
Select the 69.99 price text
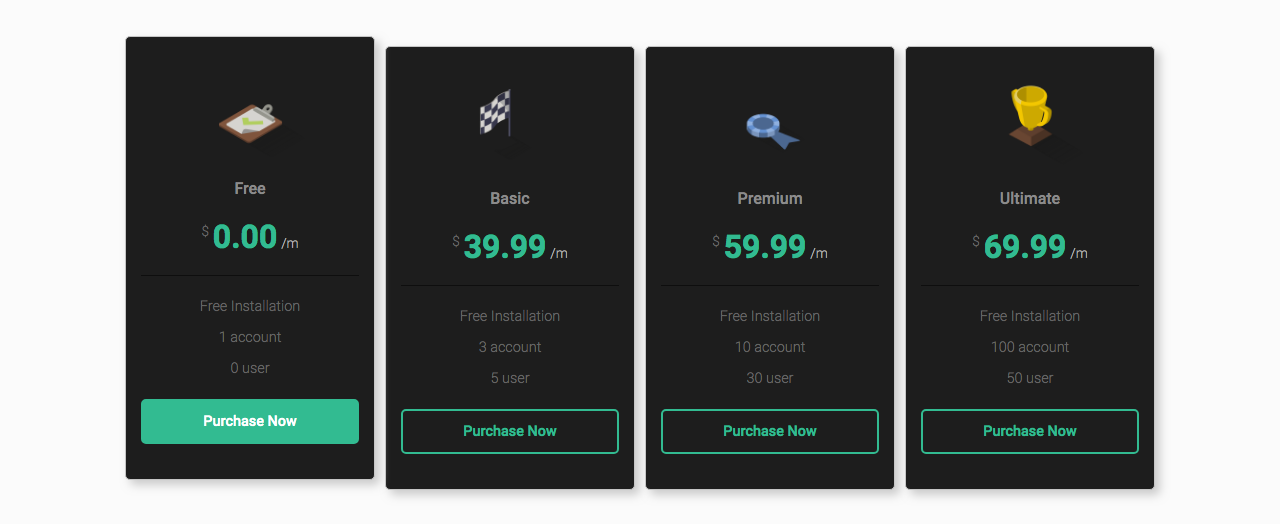pyautogui.click(x=1025, y=247)
